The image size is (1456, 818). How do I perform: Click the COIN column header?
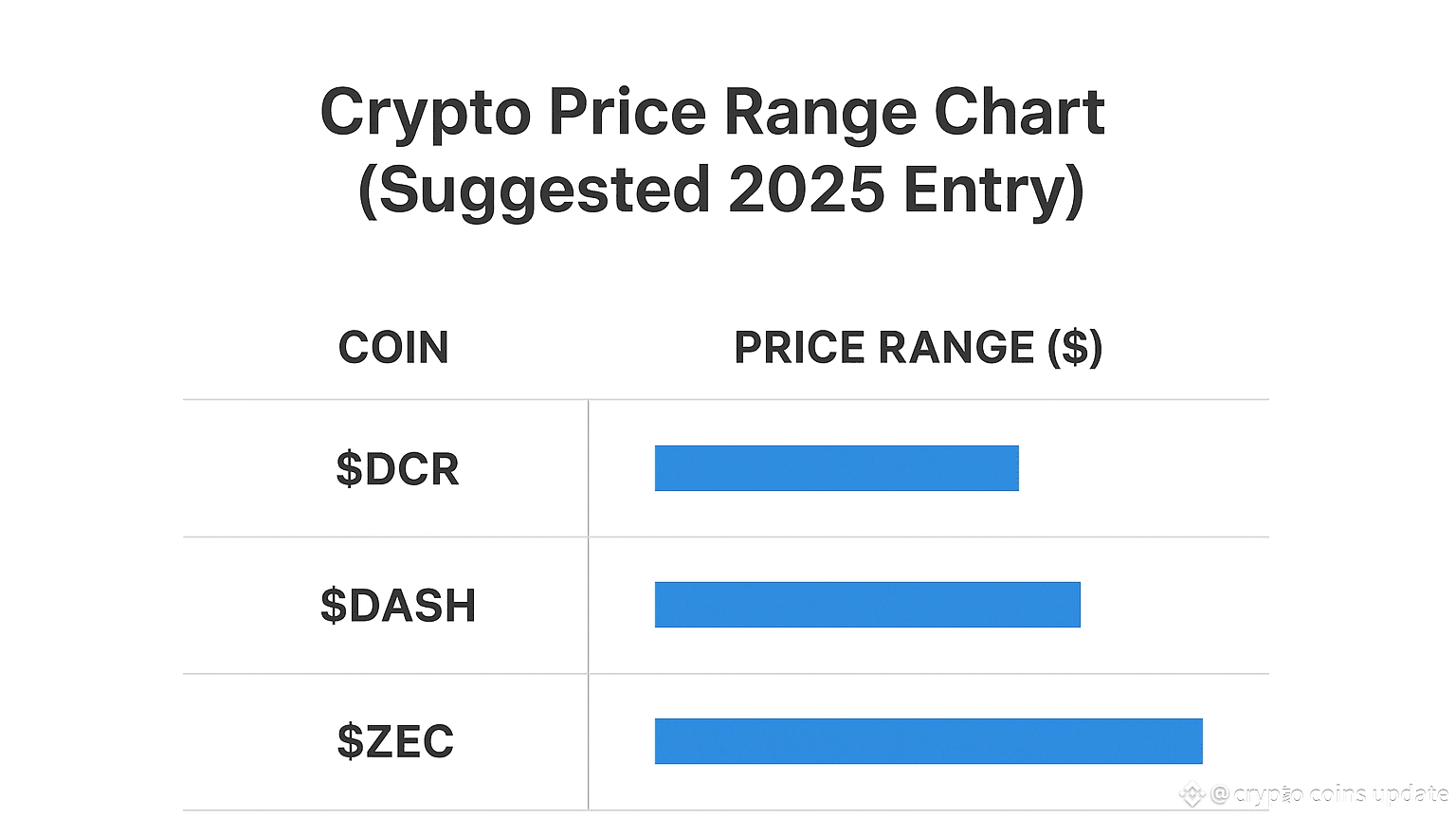[393, 348]
